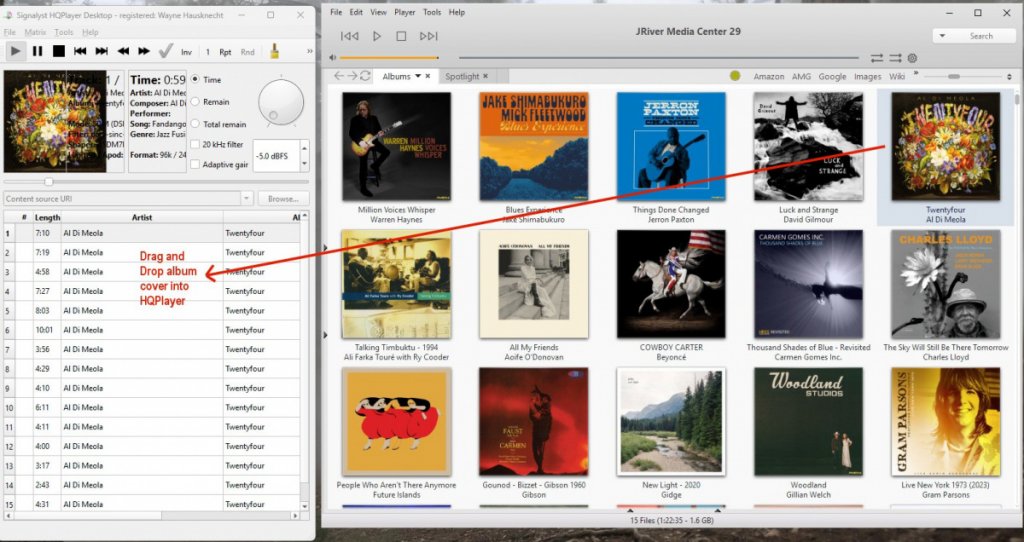Click JRiver play button
The image size is (1024, 542).
(x=377, y=37)
